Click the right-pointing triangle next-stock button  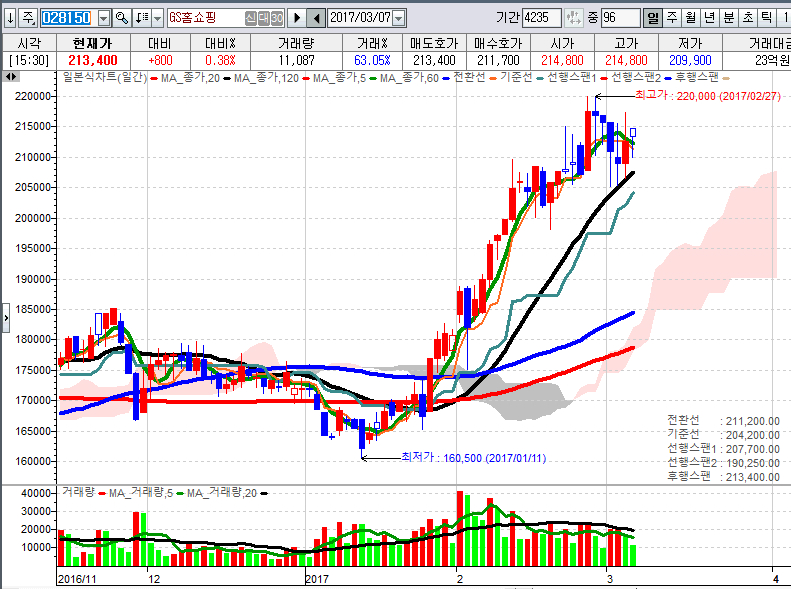coord(297,18)
